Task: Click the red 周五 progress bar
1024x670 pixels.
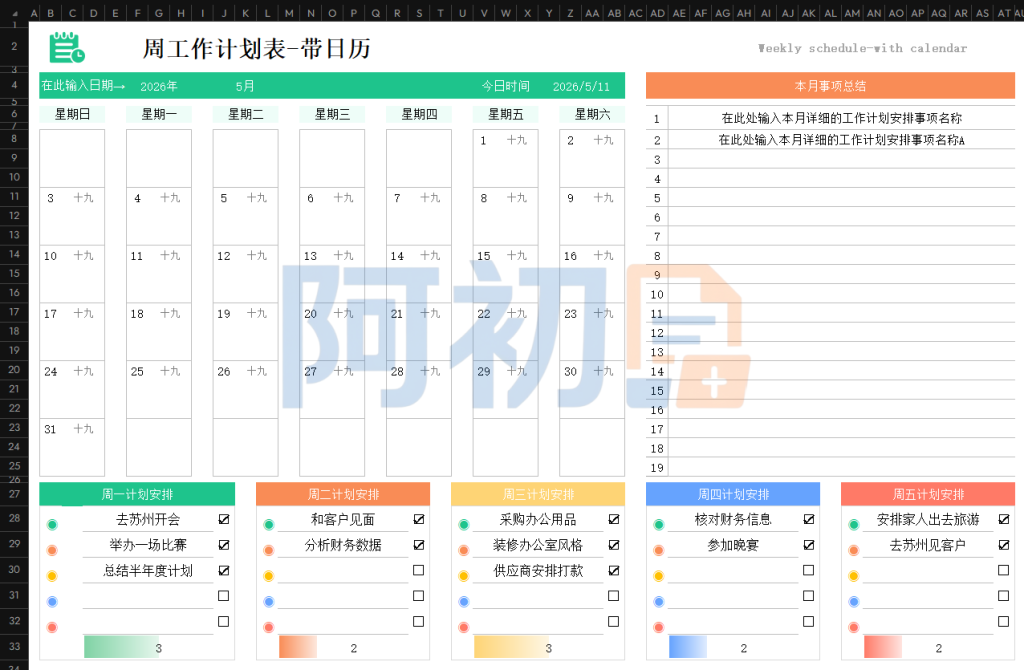Action: click(883, 647)
